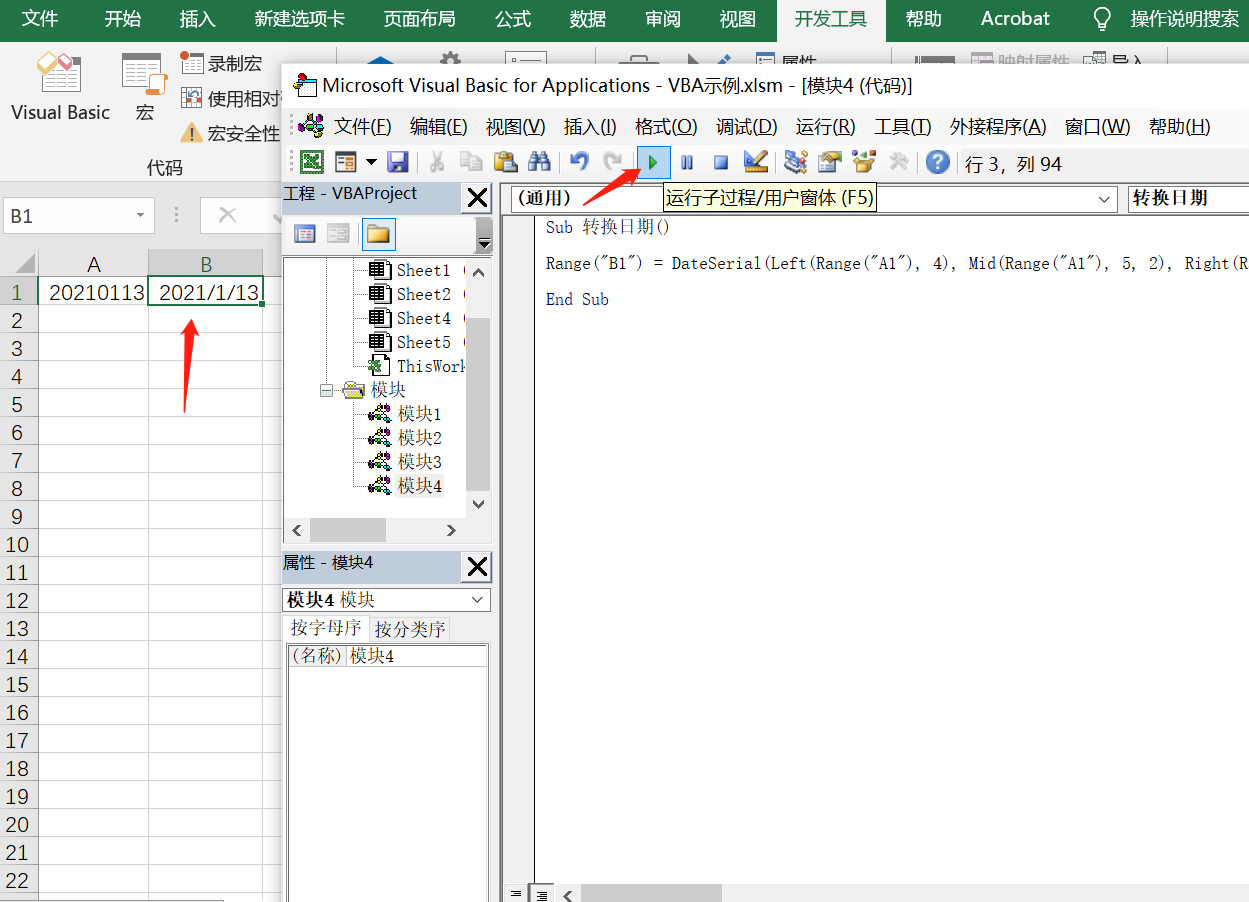Viewport: 1249px width, 902px height.
Task: Open the 视图(V) menu in VBA editor
Action: click(515, 127)
